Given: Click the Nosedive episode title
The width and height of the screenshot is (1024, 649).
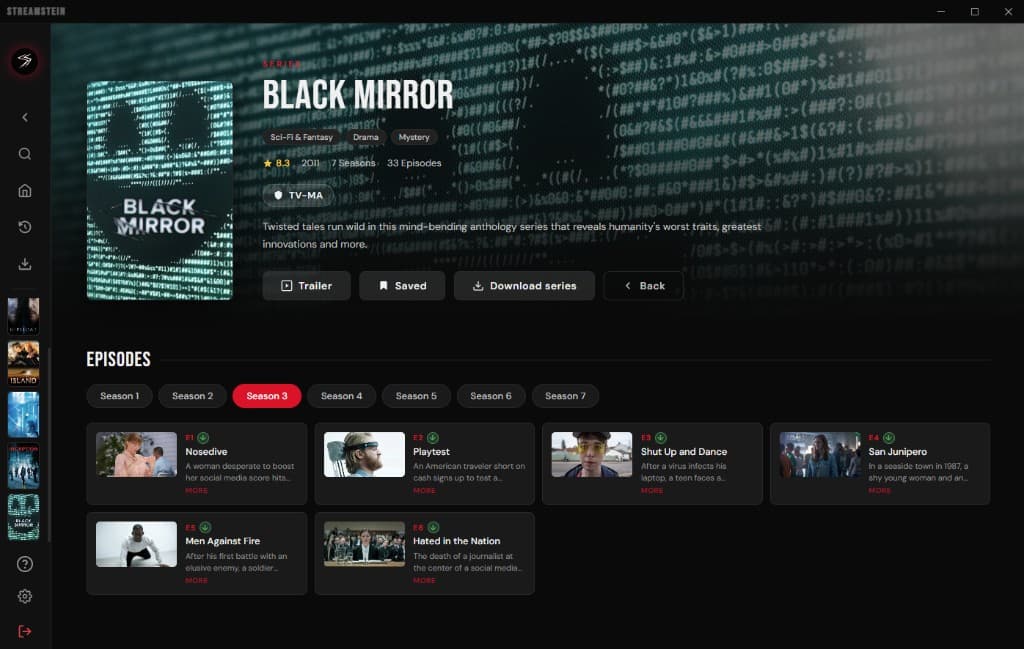Looking at the screenshot, I should click(206, 452).
